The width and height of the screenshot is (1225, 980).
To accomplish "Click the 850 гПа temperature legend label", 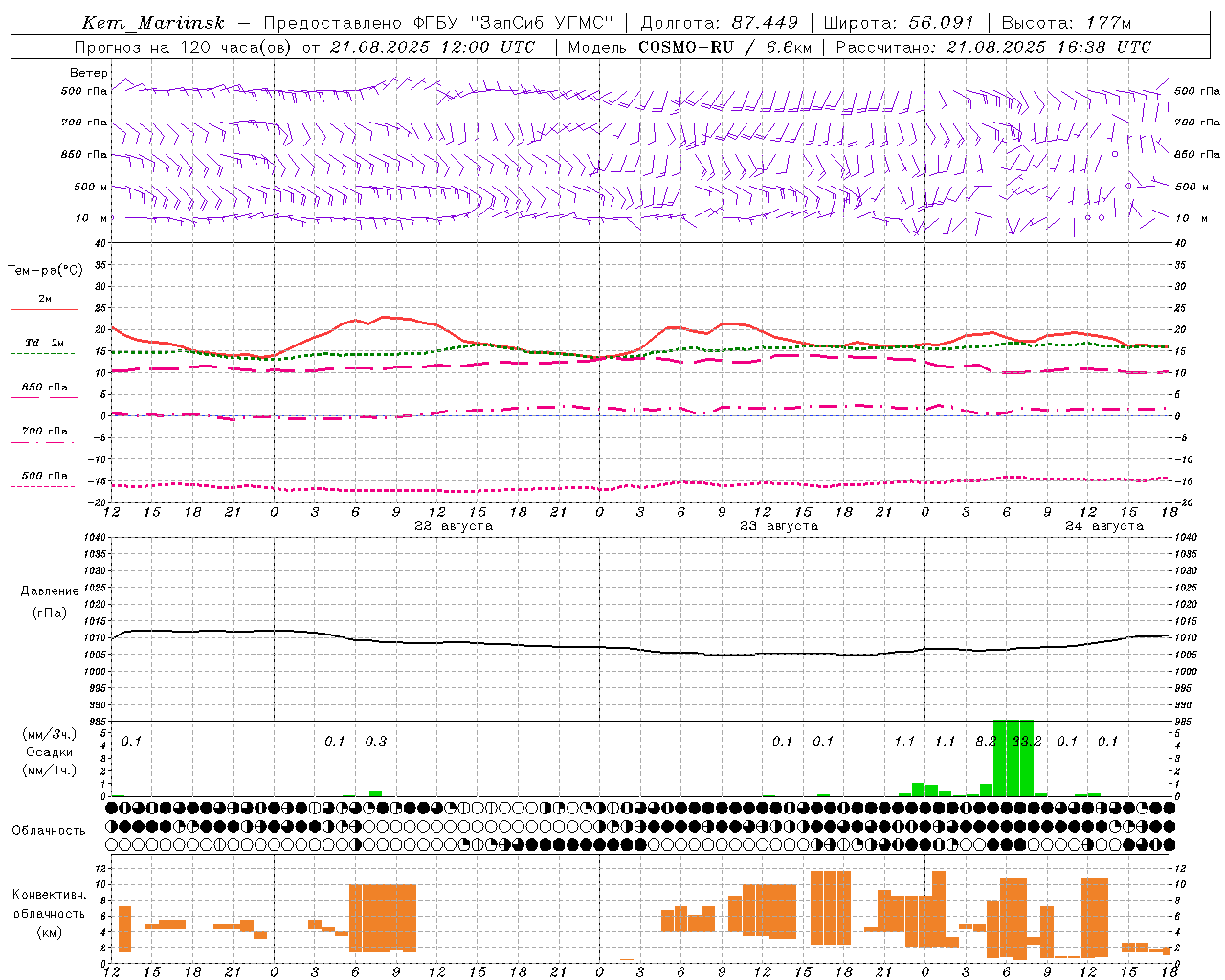I will coord(45,388).
